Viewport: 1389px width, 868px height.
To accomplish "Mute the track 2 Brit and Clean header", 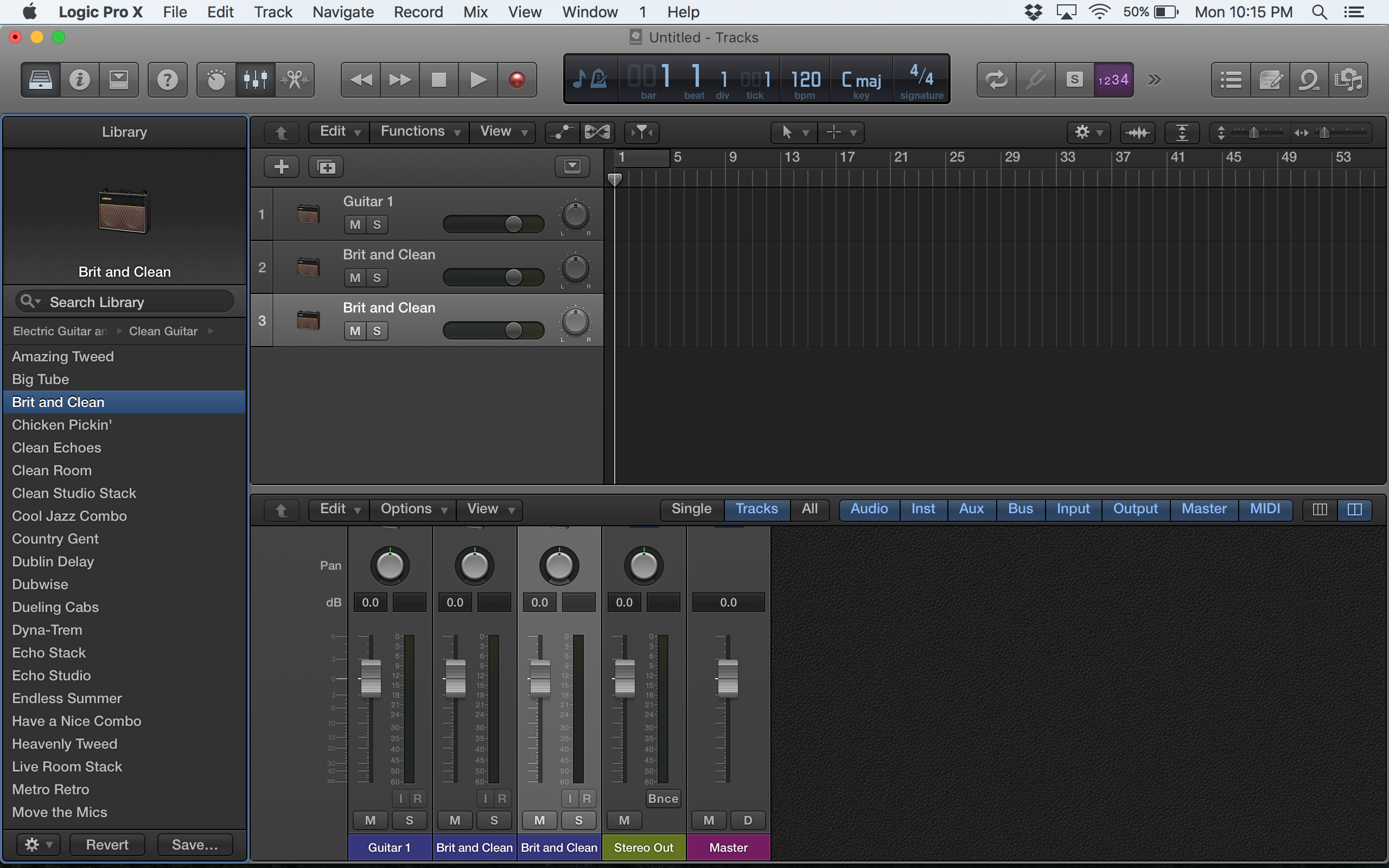I will coord(355,278).
